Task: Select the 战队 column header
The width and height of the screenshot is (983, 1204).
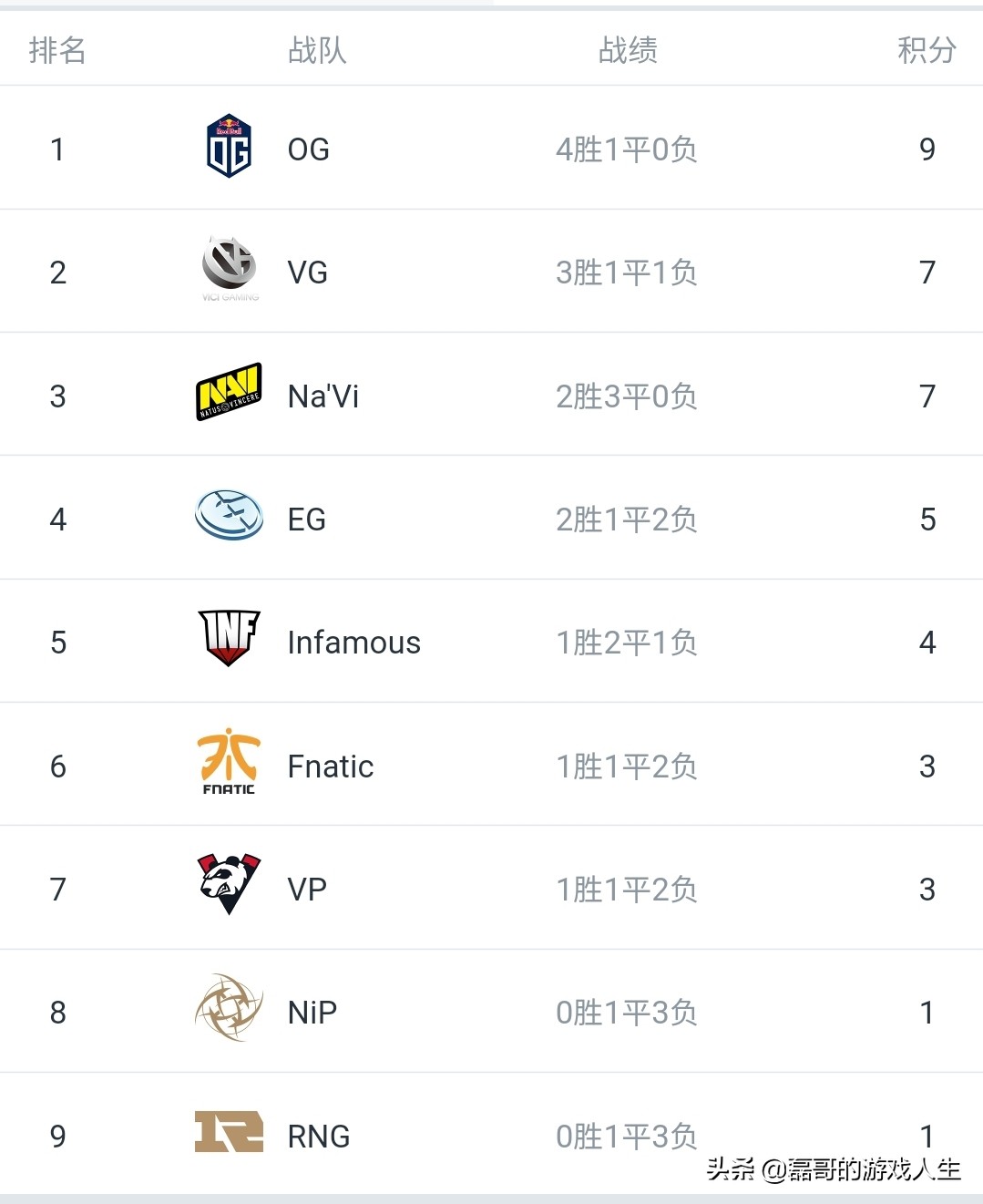Action: 317,50
